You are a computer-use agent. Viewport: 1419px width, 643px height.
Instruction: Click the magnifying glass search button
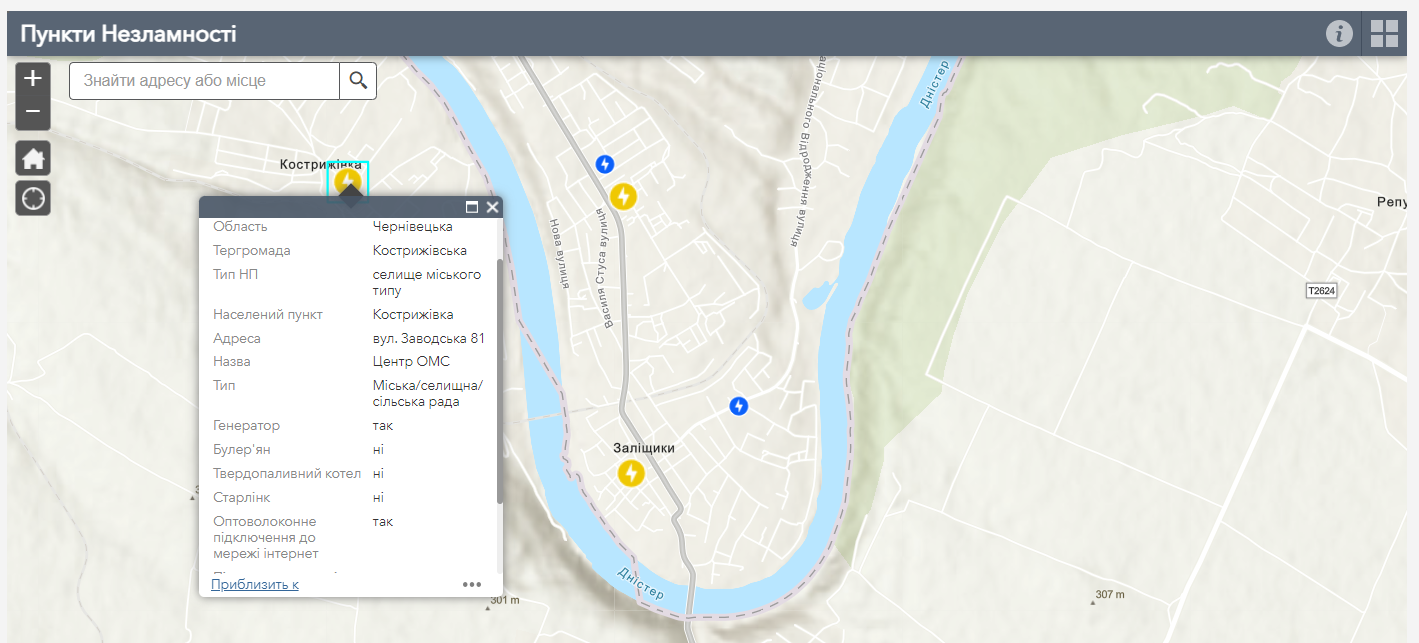point(358,81)
